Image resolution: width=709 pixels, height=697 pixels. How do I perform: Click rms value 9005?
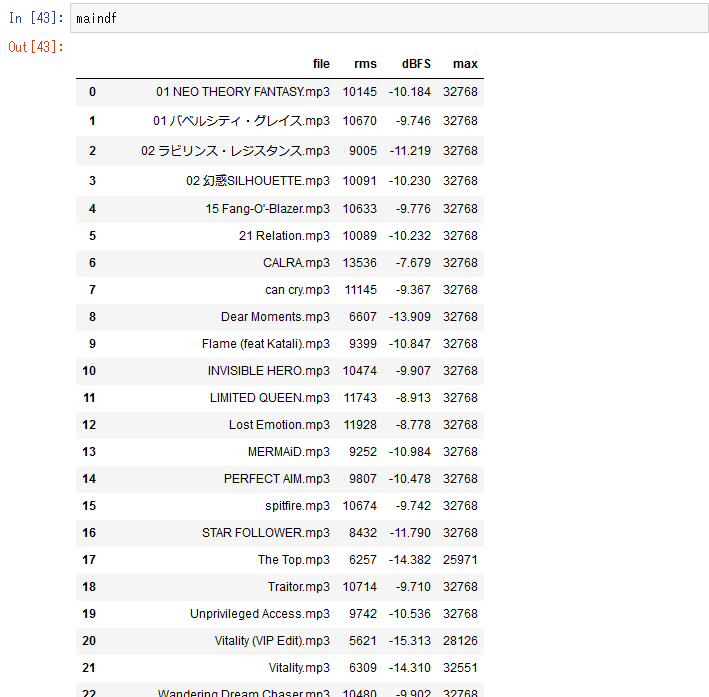363,151
